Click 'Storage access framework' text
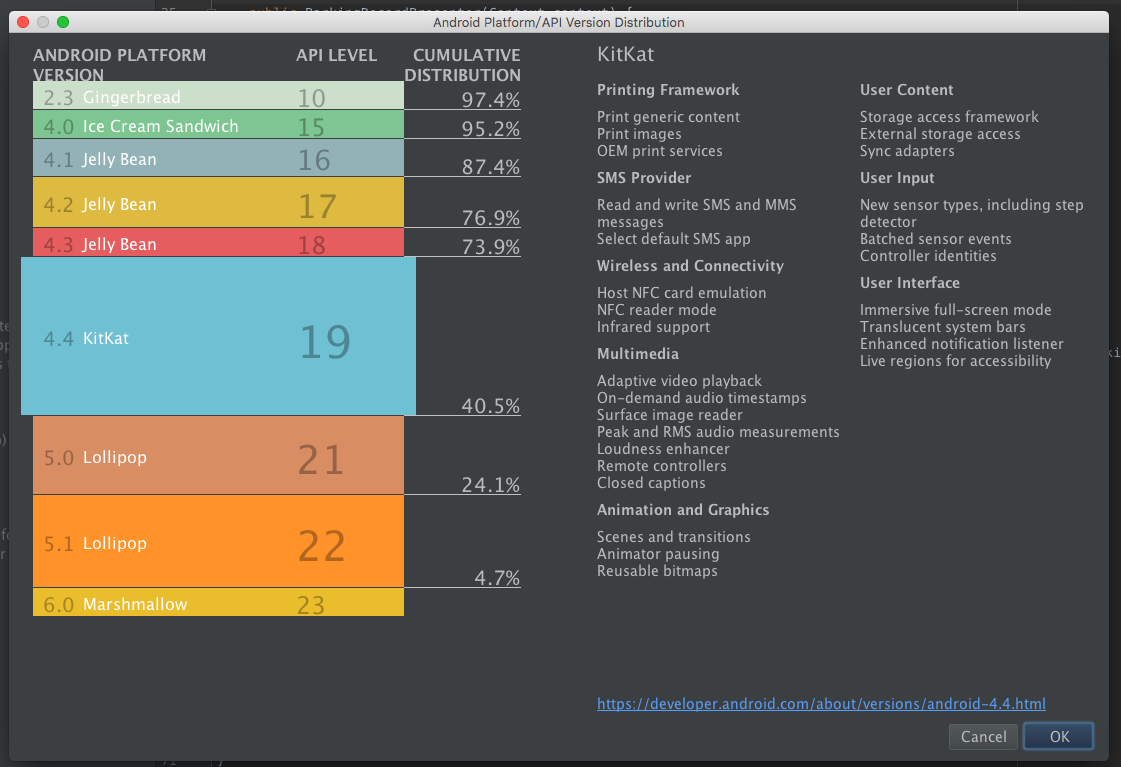 949,117
